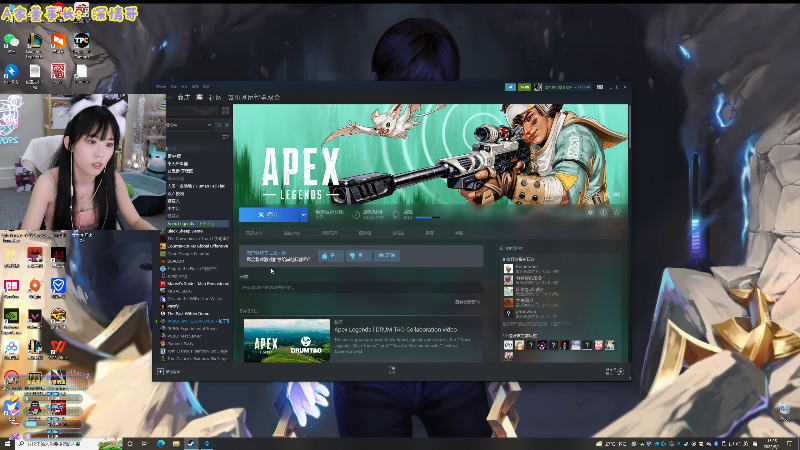Screen dimensions: 800x450
Task: Switch library to grid view icon
Action: [x=226, y=111]
